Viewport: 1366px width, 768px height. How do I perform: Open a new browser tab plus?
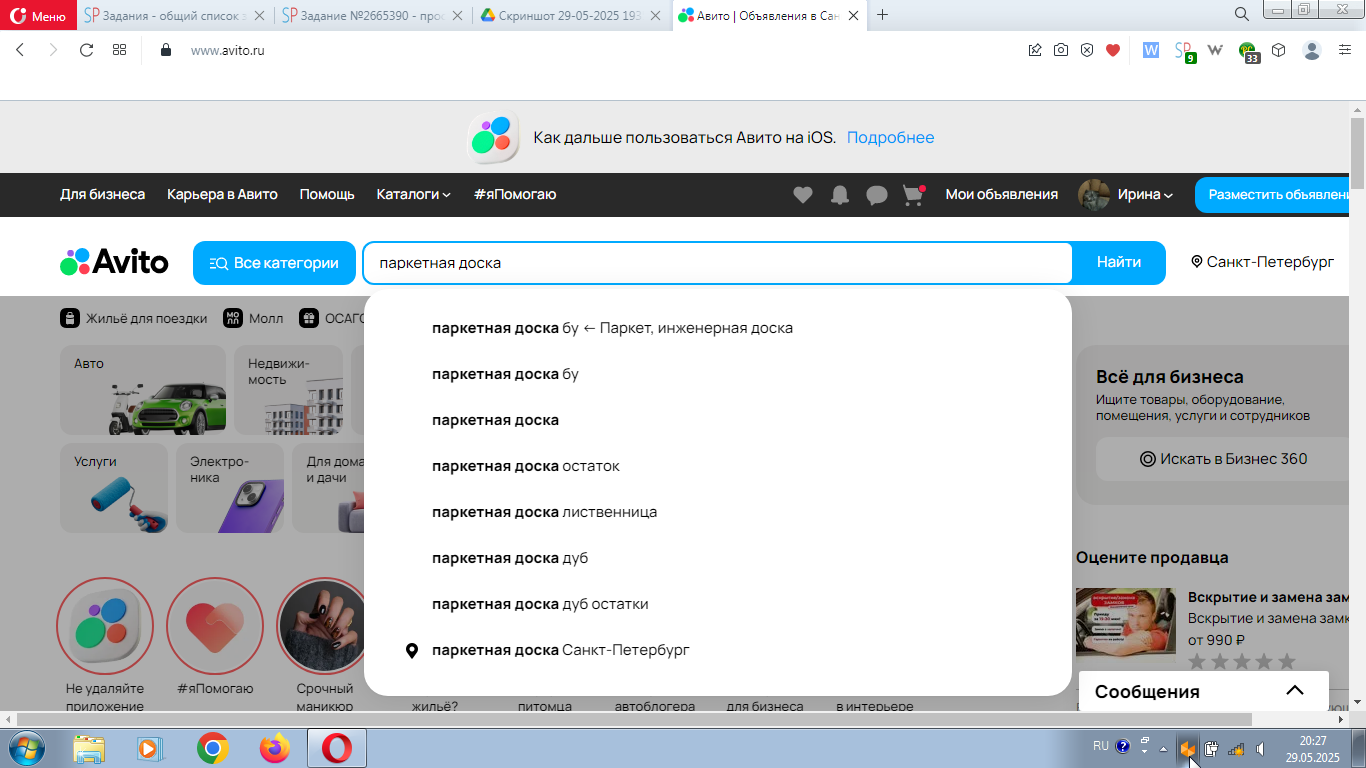tap(882, 14)
